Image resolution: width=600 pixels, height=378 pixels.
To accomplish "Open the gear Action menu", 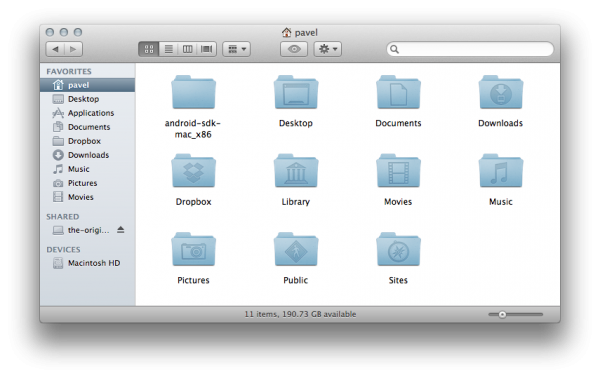I will pyautogui.click(x=328, y=49).
